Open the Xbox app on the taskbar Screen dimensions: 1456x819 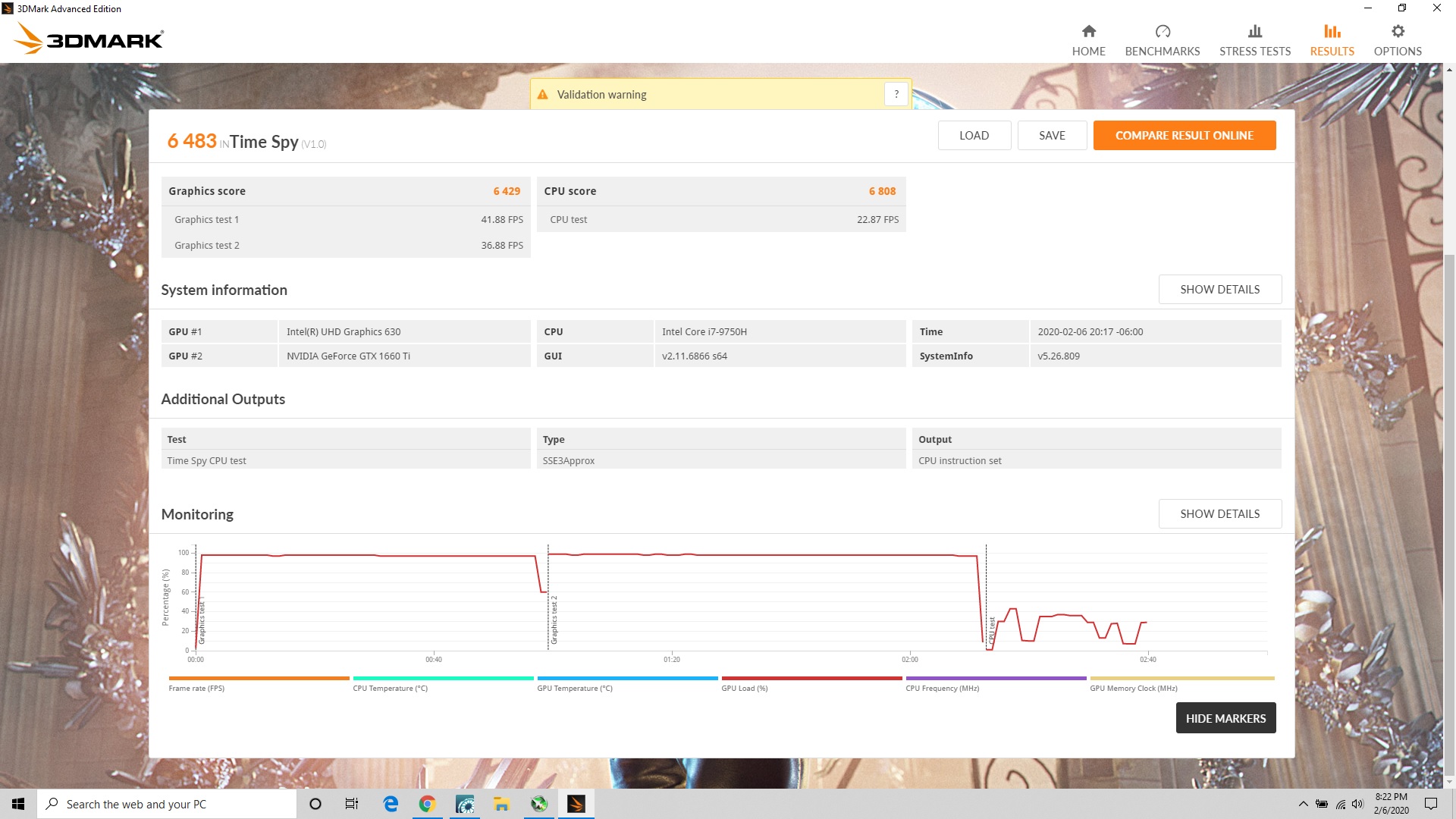pos(539,804)
